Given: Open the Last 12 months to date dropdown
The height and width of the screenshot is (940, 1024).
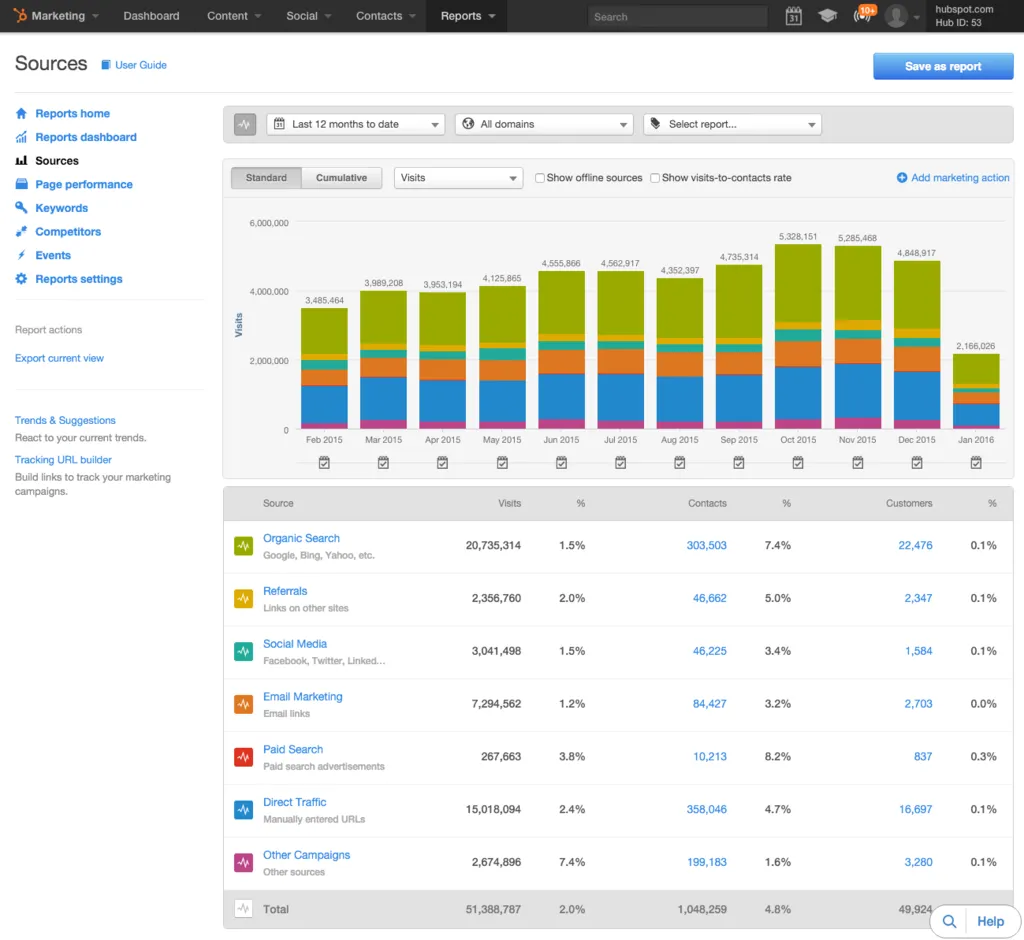Looking at the screenshot, I should point(356,124).
